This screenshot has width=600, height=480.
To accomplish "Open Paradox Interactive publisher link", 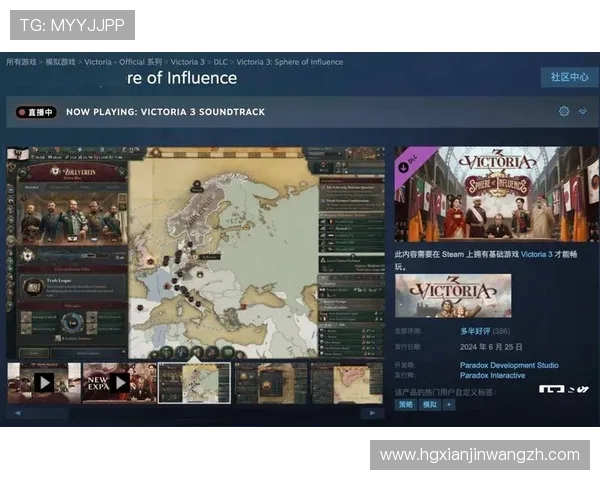I will [x=493, y=375].
